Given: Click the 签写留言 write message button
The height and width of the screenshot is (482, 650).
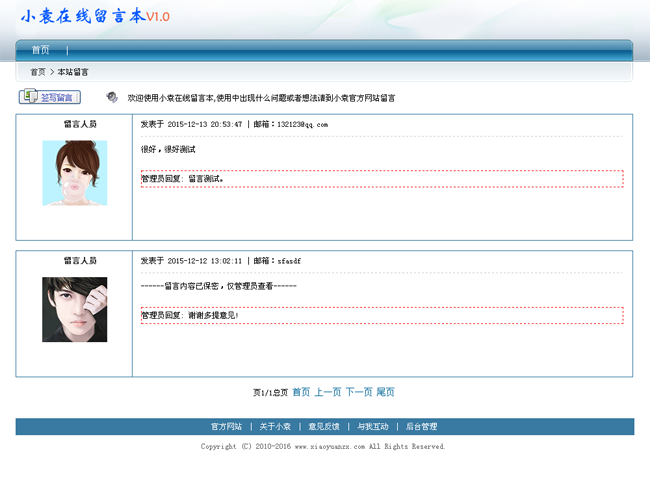Looking at the screenshot, I should pyautogui.click(x=49, y=97).
